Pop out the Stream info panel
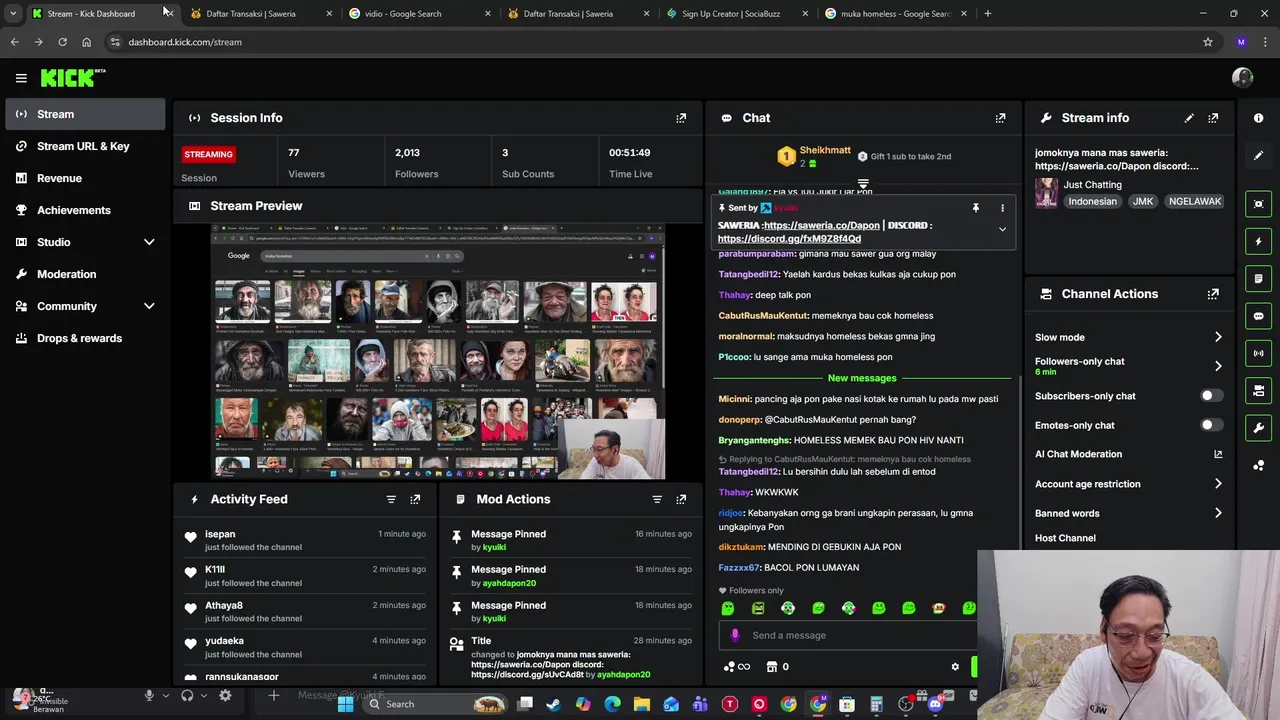This screenshot has width=1280, height=720. click(x=1213, y=118)
